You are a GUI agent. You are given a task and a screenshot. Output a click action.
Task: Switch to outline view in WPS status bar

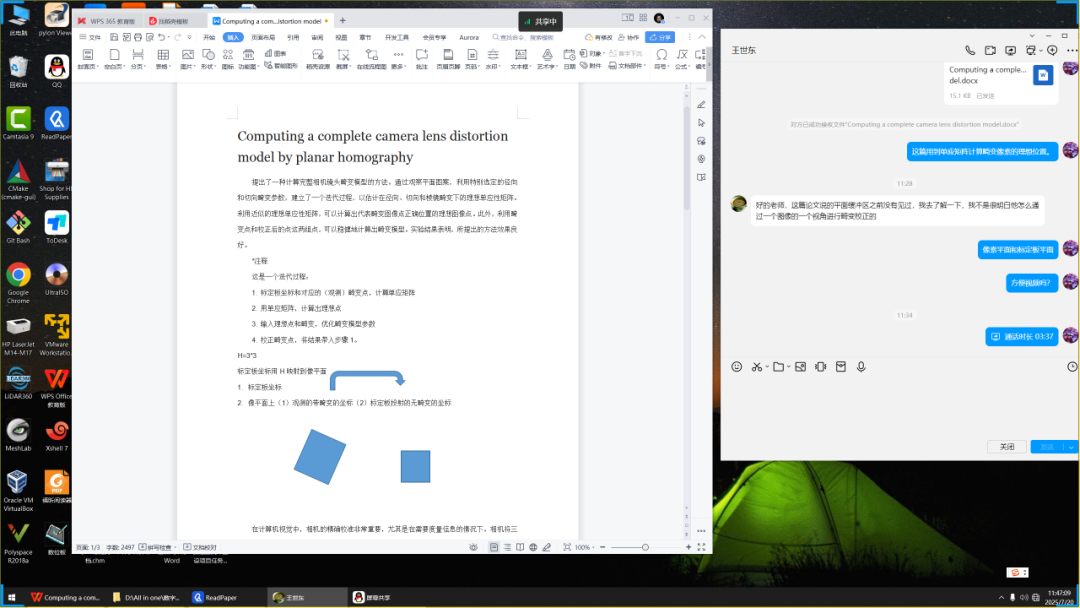[x=507, y=547]
